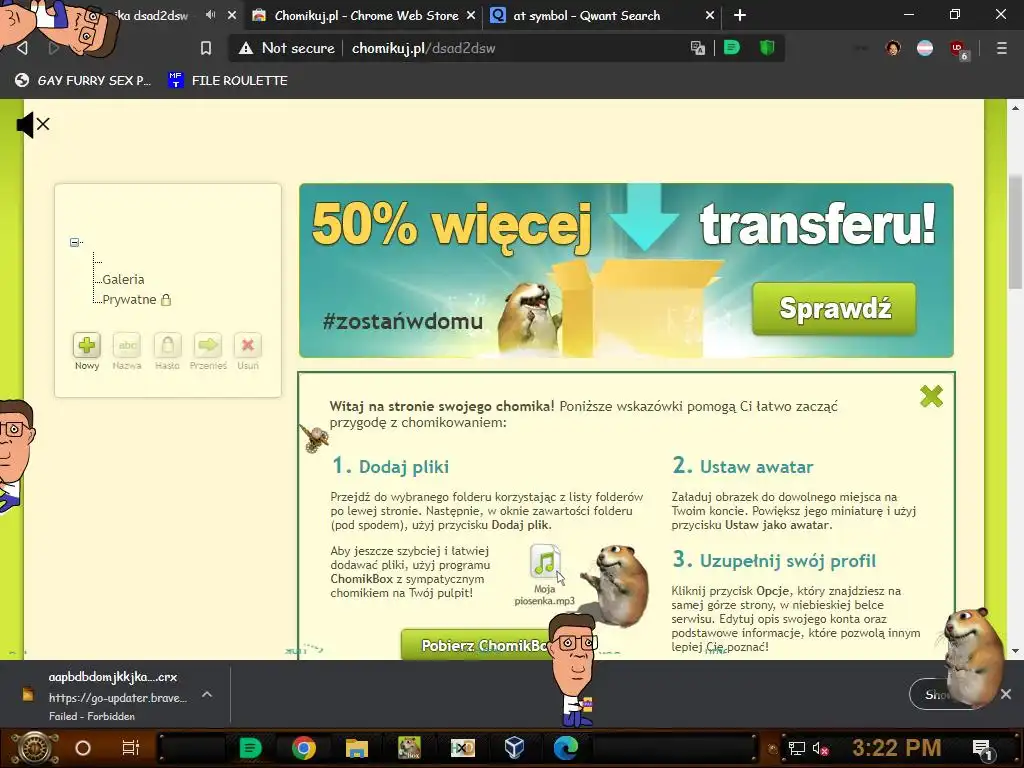The height and width of the screenshot is (768, 1024).
Task: Click the Nowy new folder icon
Action: [x=87, y=345]
